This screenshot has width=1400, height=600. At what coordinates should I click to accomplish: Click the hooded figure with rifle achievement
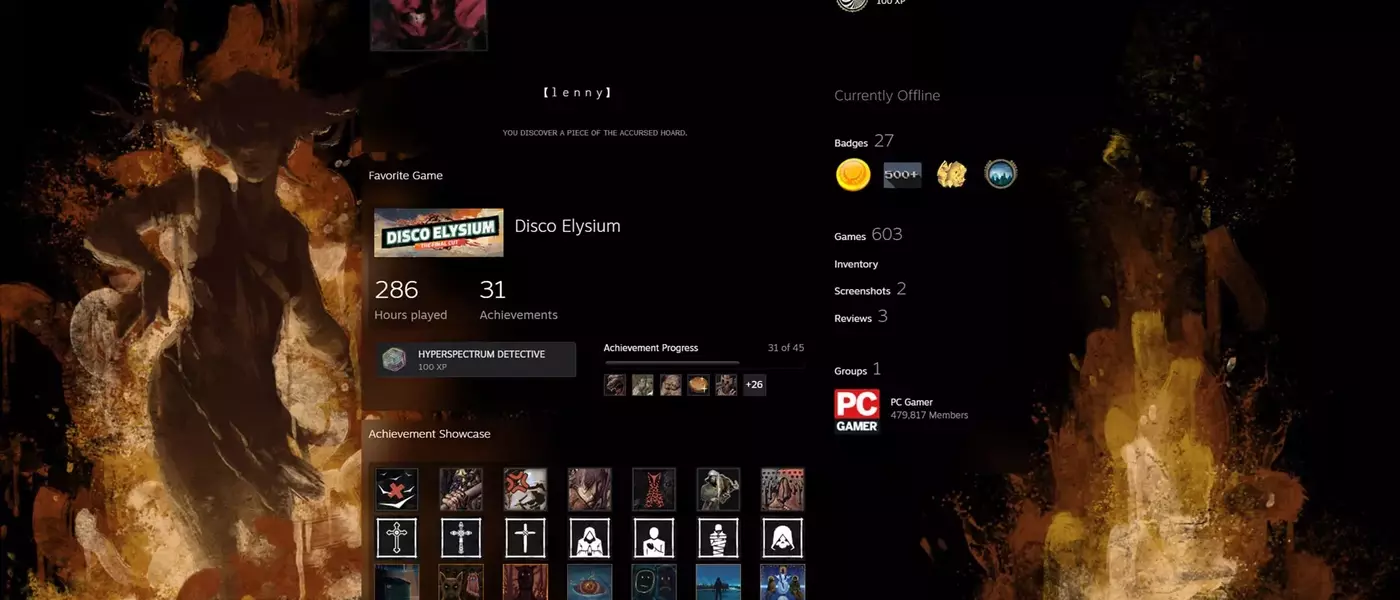click(718, 490)
